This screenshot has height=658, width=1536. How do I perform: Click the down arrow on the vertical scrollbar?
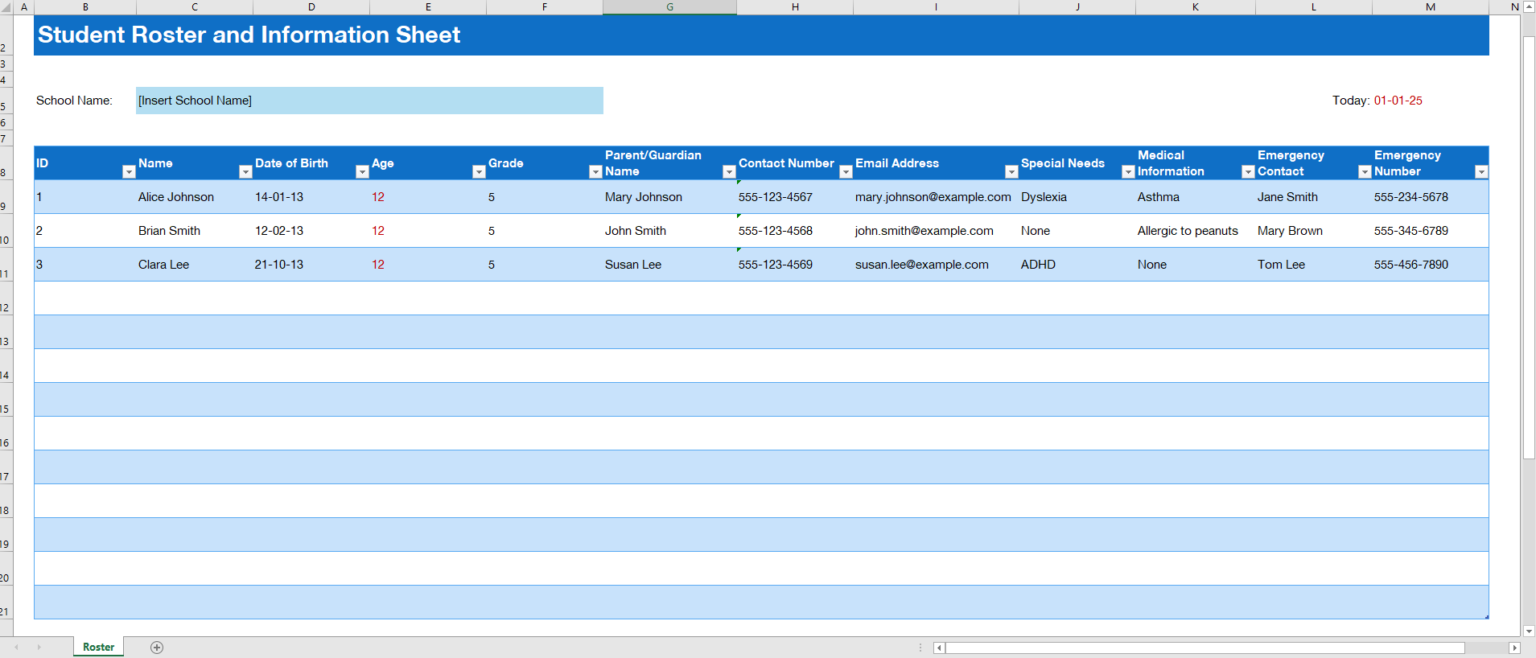pos(1528,630)
